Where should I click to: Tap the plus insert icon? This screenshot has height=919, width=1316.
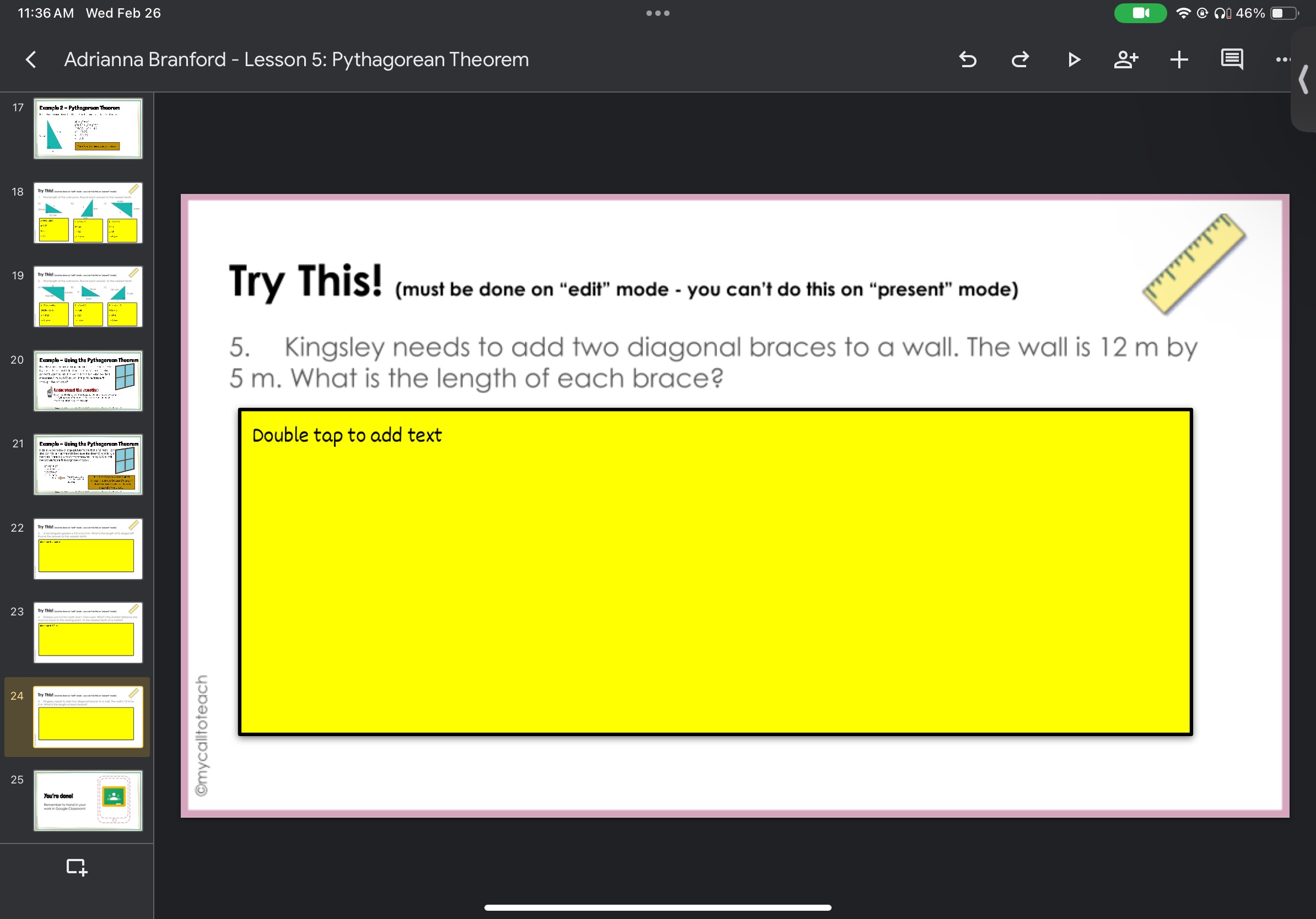(x=1179, y=60)
